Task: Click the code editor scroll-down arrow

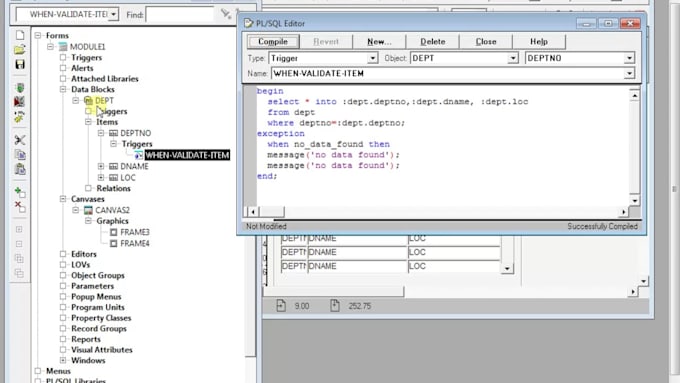Action: (634, 200)
